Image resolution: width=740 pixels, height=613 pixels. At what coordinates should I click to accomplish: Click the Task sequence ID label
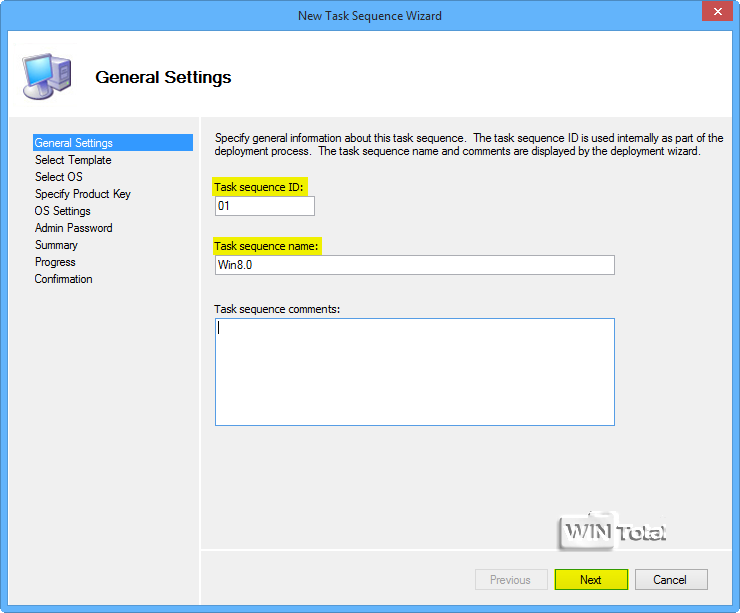pos(259,187)
